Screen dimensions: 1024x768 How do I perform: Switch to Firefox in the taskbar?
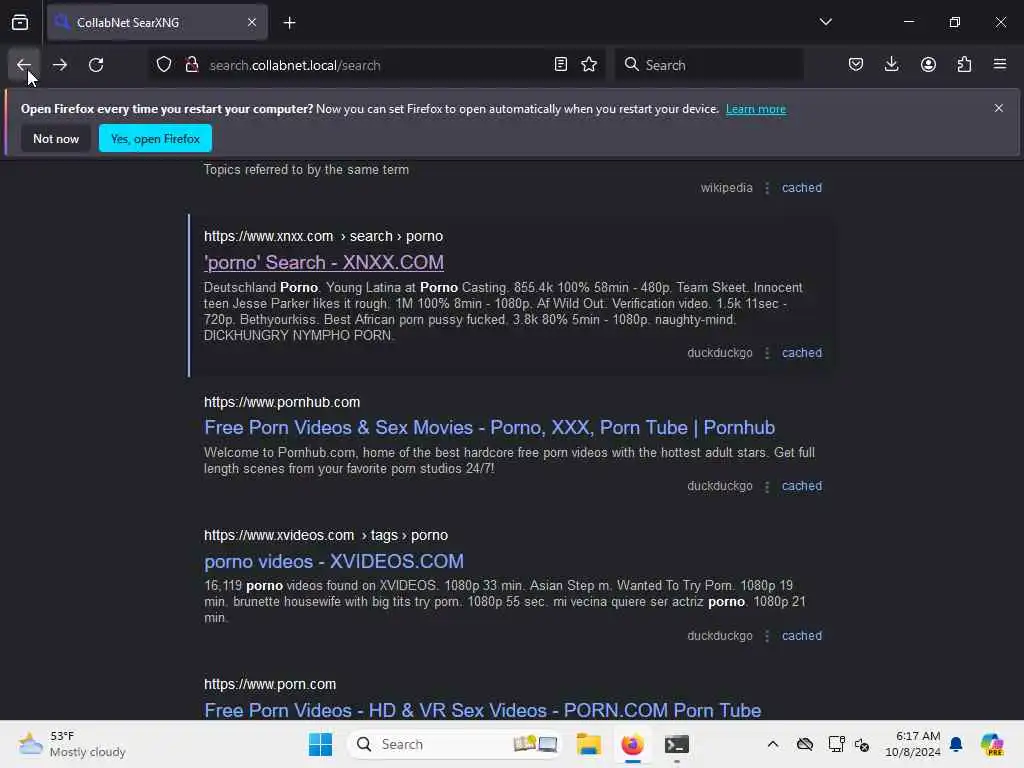(x=632, y=744)
